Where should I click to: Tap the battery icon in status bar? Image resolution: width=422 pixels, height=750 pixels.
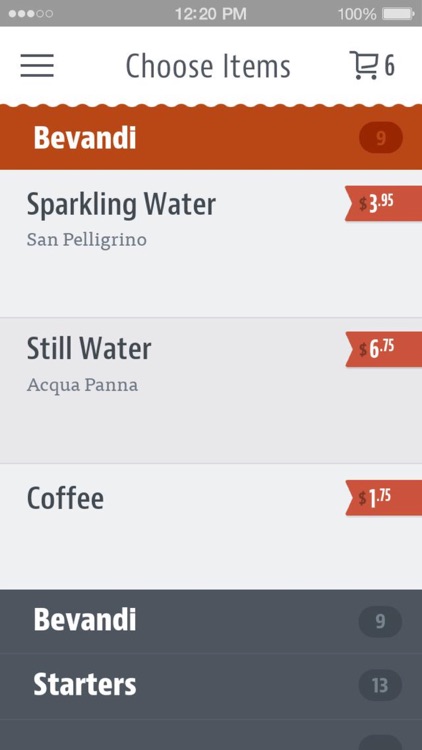pyautogui.click(x=398, y=14)
